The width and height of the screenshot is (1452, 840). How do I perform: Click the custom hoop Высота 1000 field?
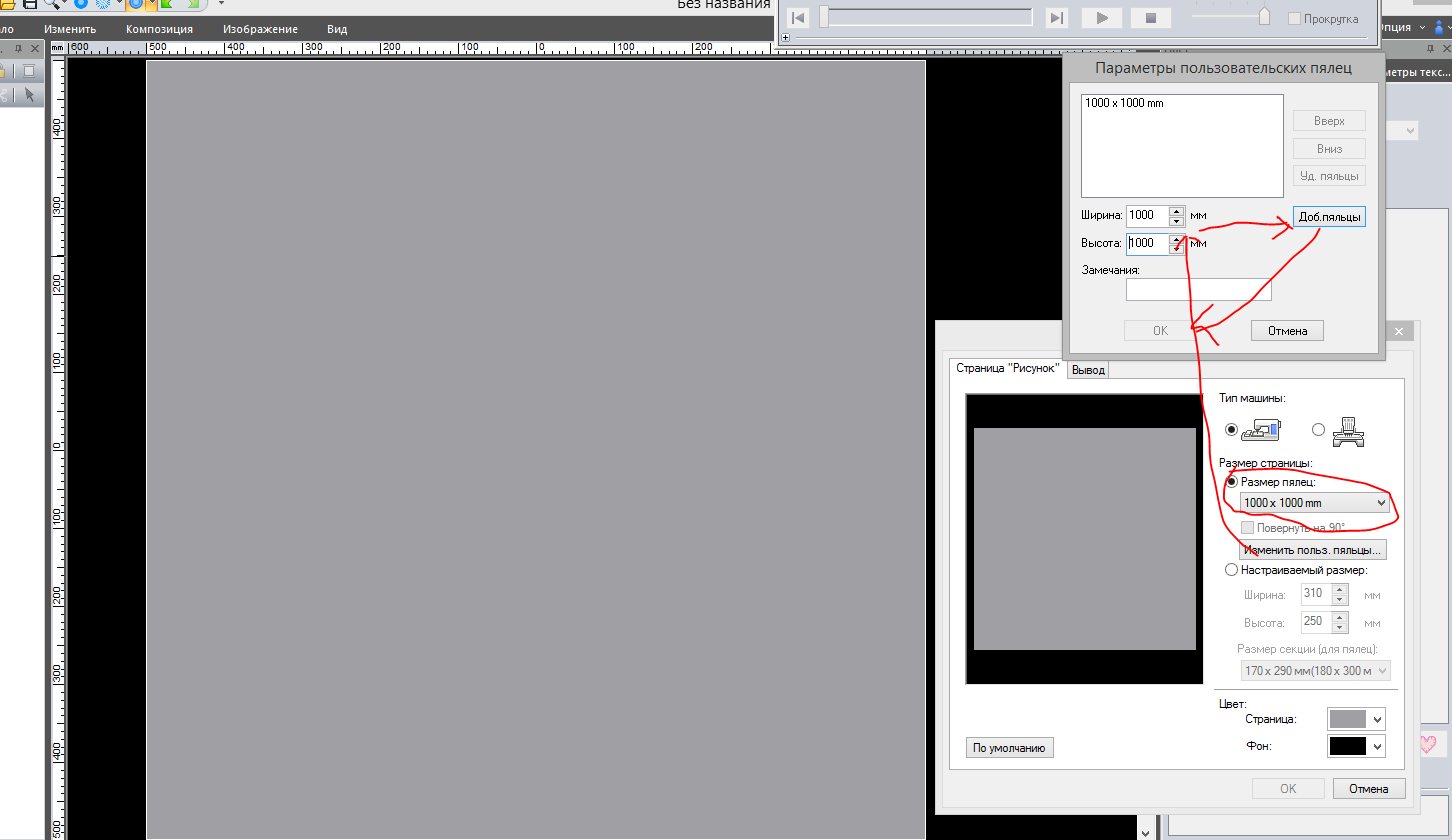[x=1147, y=243]
